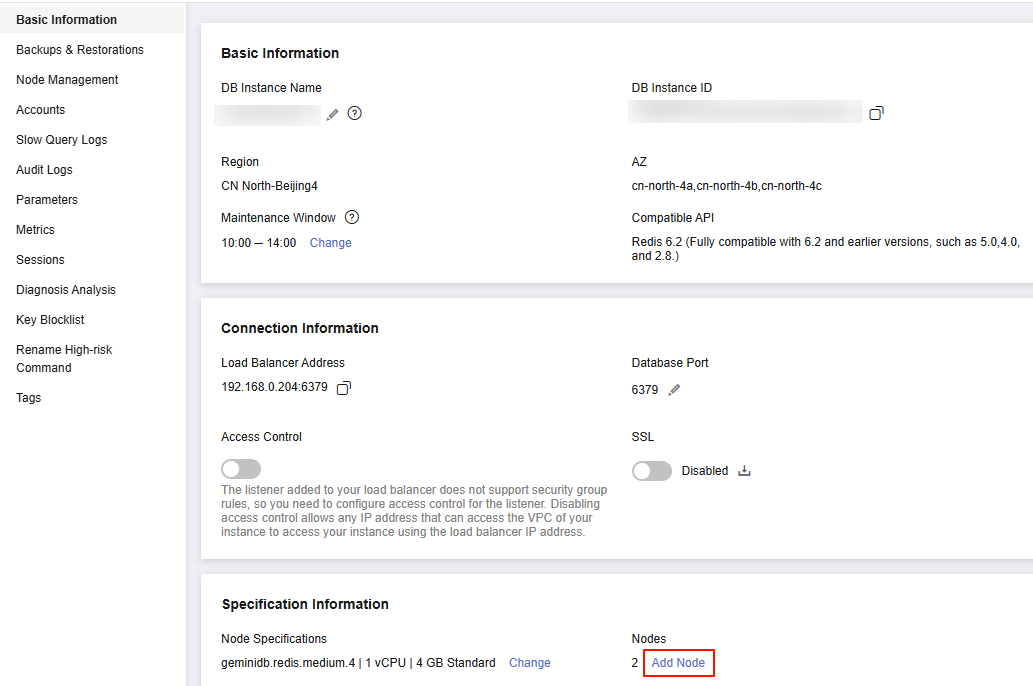Screen dimensions: 1033x686
Task: Navigate to Parameters page
Action: 47,200
